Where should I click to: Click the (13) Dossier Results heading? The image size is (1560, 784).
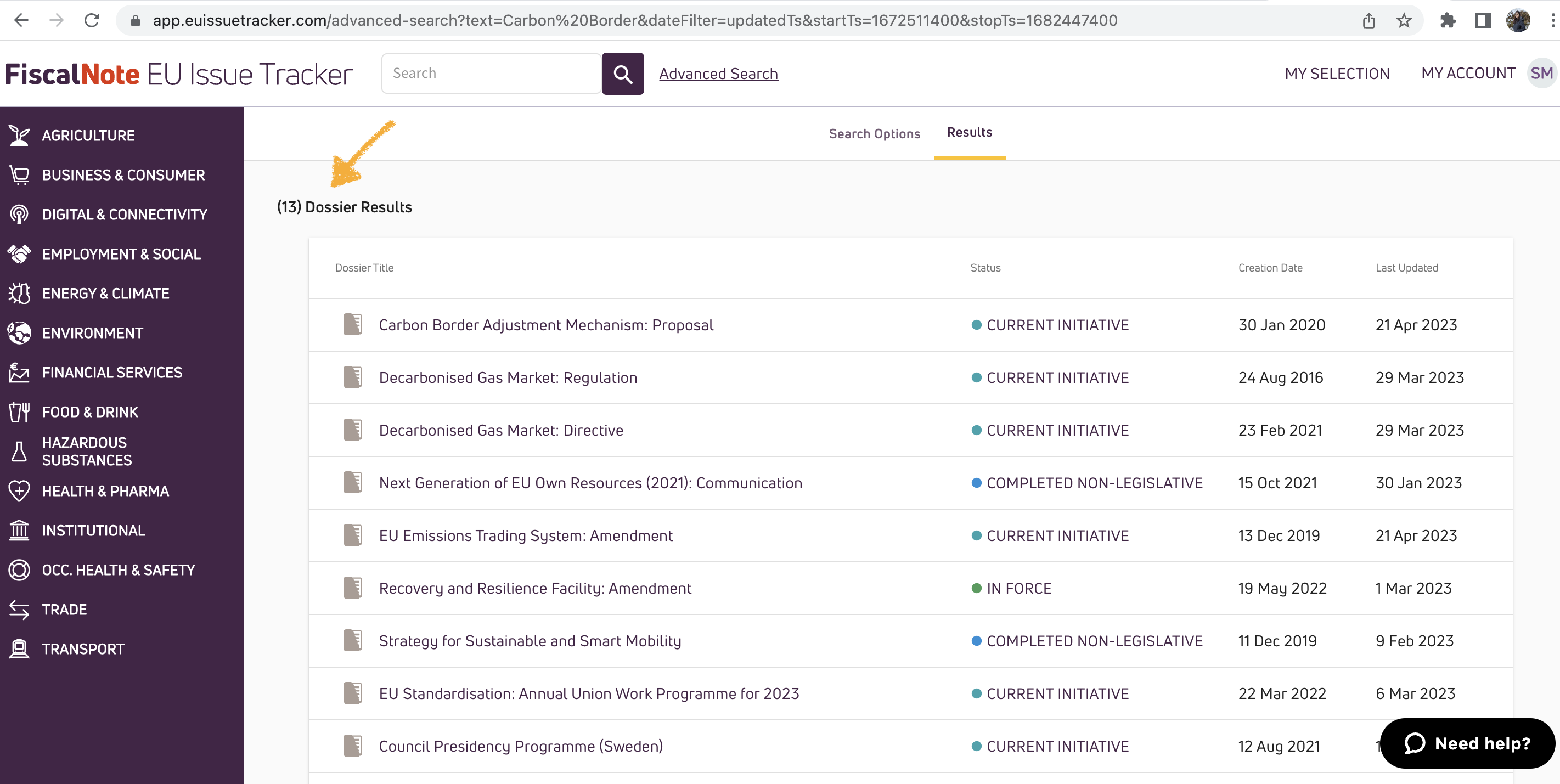point(344,207)
